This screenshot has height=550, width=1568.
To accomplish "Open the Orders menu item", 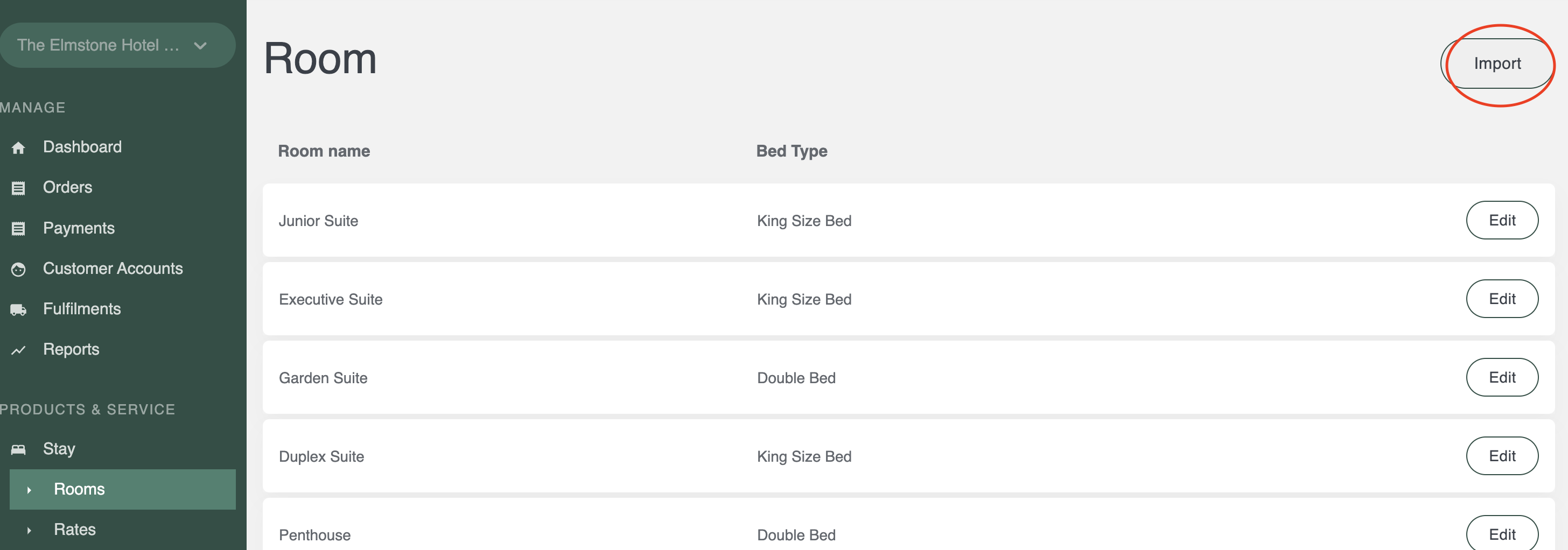I will click(x=67, y=187).
